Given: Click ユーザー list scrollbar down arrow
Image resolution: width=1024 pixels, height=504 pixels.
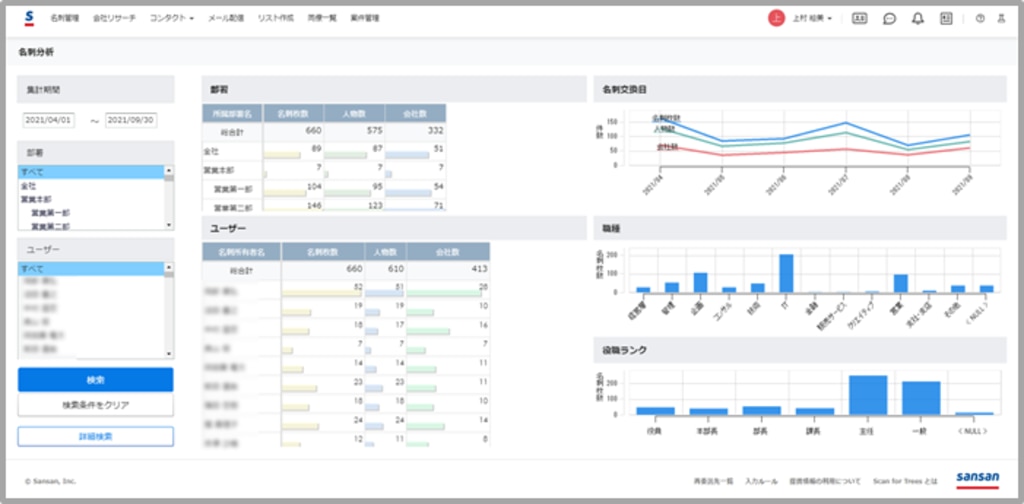Looking at the screenshot, I should [169, 354].
